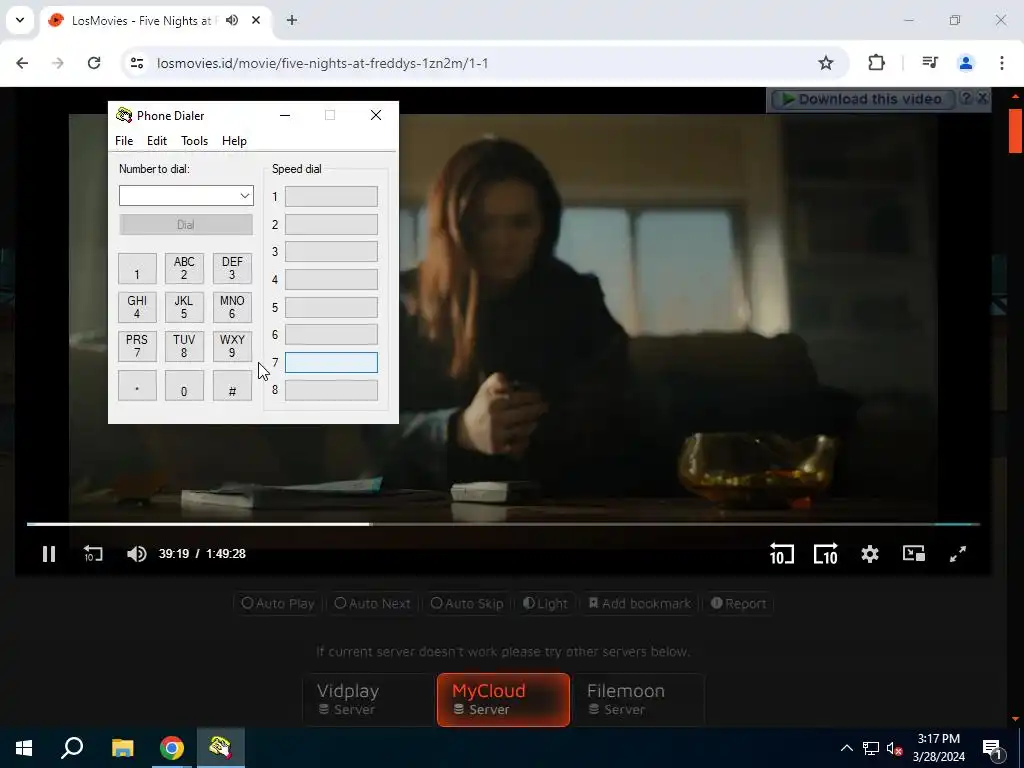Viewport: 1024px width, 768px height.
Task: Toggle Auto Play option
Action: 278,603
